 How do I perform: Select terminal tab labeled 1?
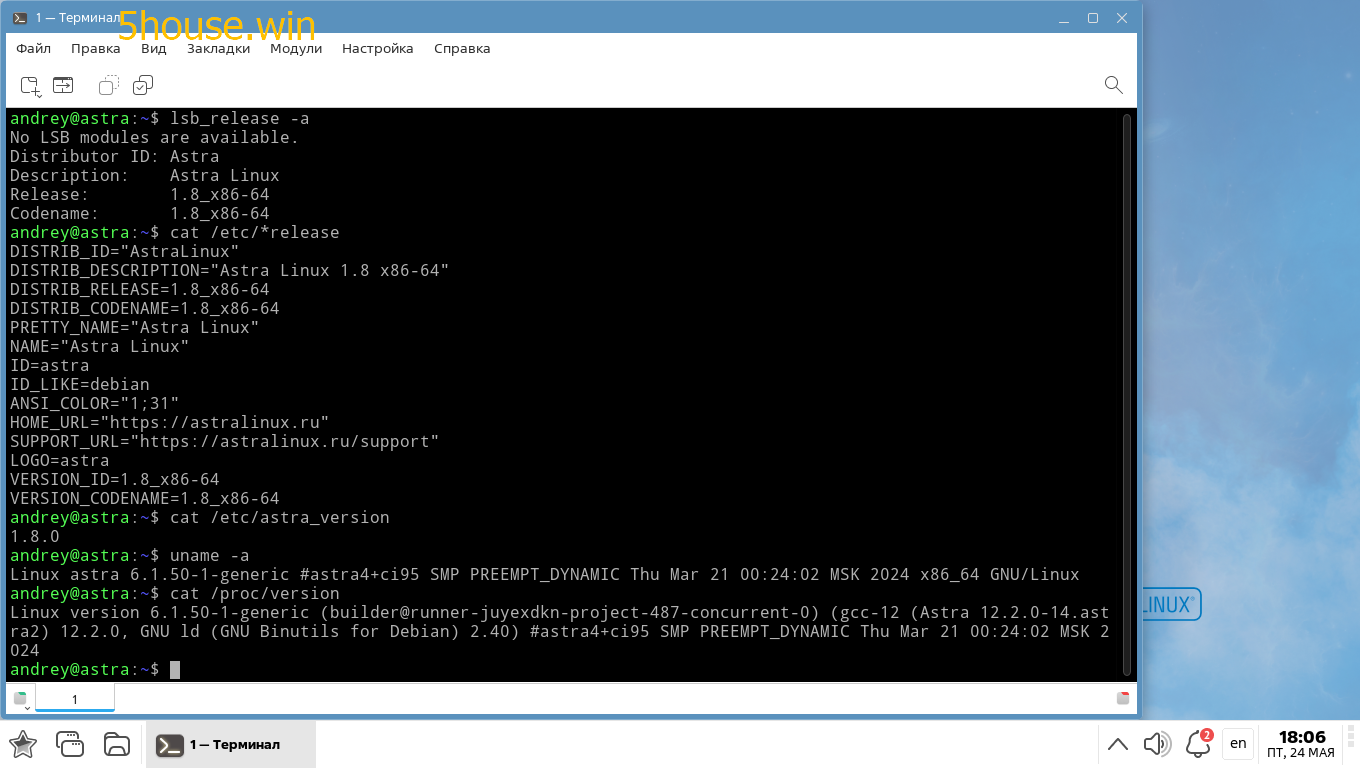click(x=75, y=698)
